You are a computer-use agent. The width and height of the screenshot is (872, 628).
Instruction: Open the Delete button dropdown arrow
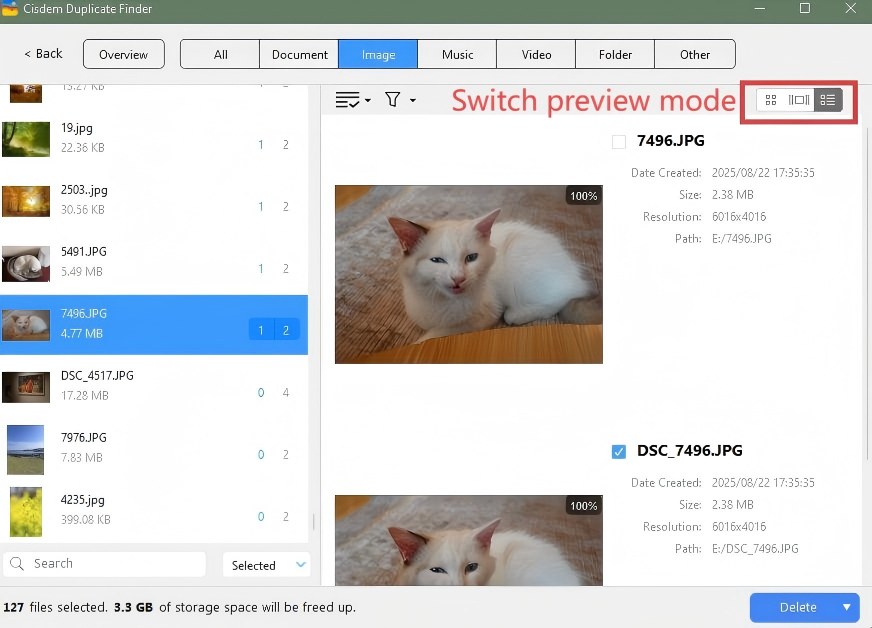[x=845, y=607]
